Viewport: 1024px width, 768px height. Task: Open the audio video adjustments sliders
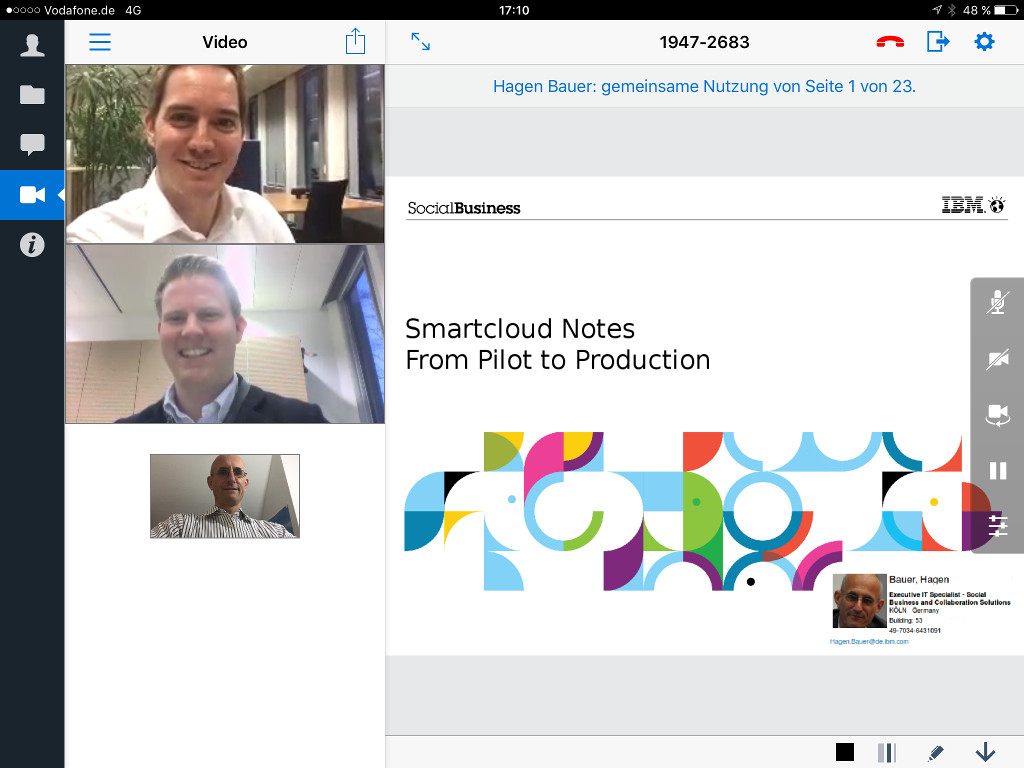point(997,526)
